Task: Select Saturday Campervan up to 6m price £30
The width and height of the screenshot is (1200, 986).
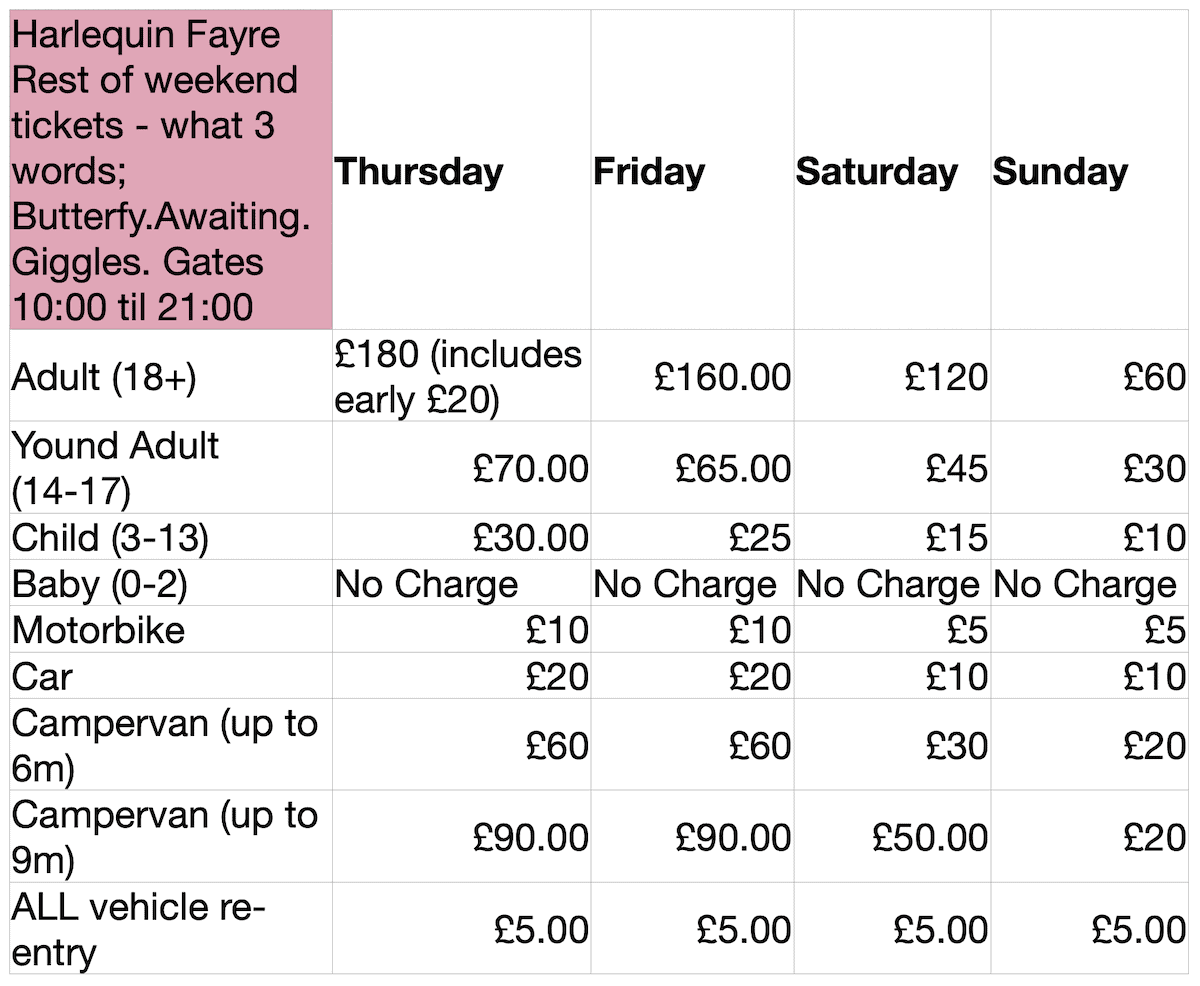Action: point(892,745)
